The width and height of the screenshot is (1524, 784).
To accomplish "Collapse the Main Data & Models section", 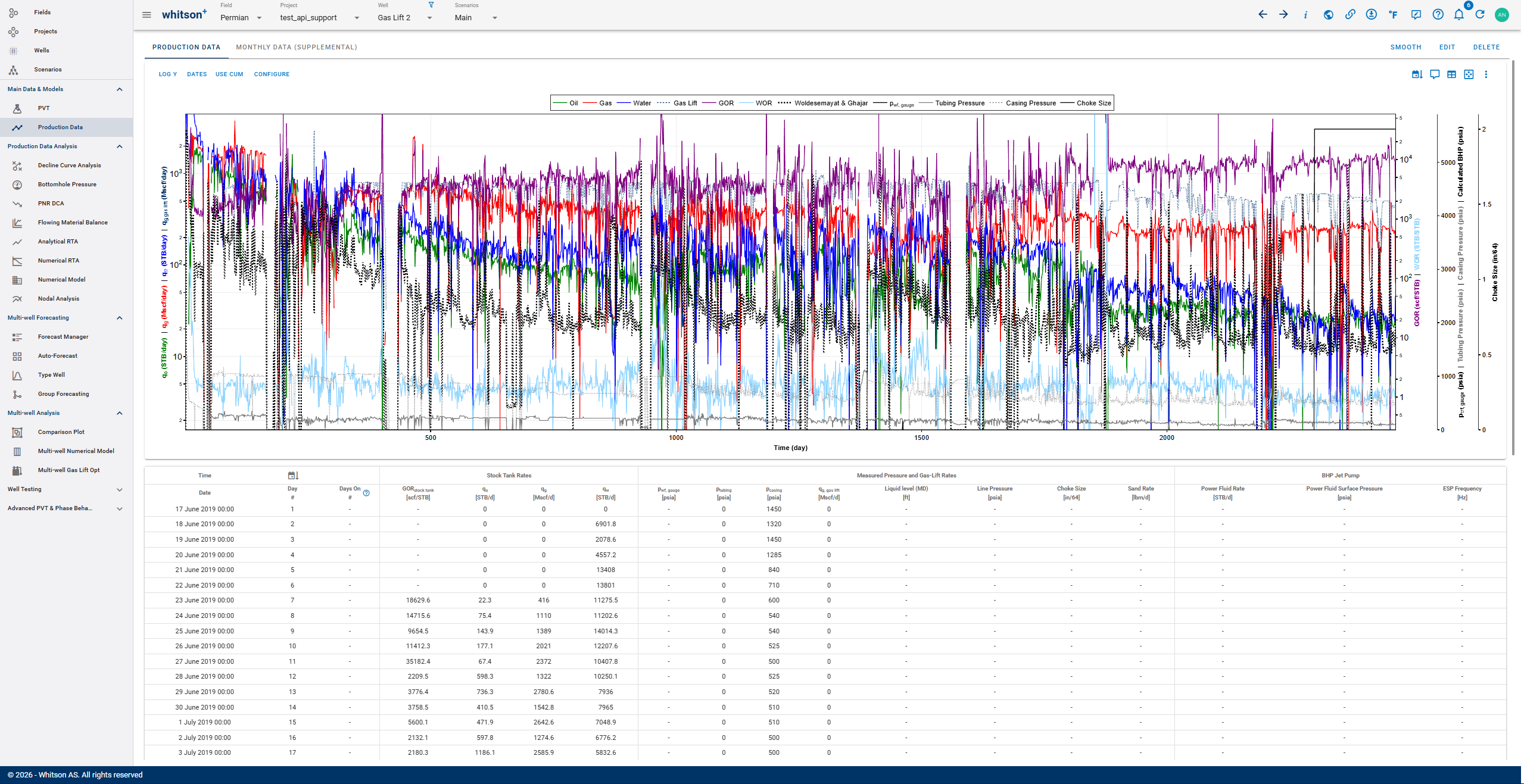I will click(119, 89).
